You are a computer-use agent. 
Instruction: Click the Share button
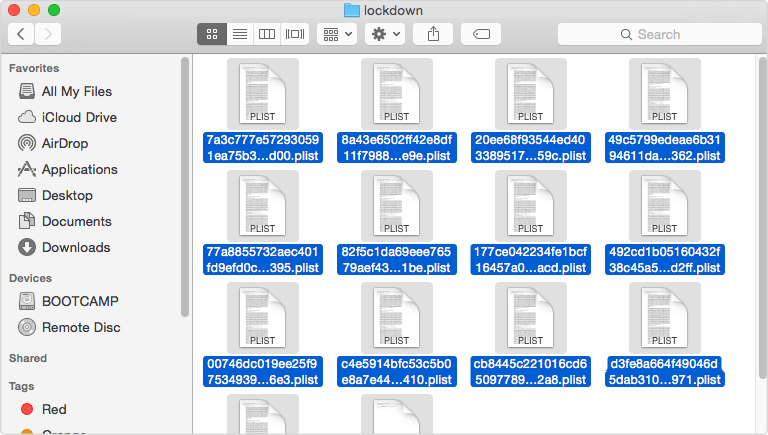point(433,34)
